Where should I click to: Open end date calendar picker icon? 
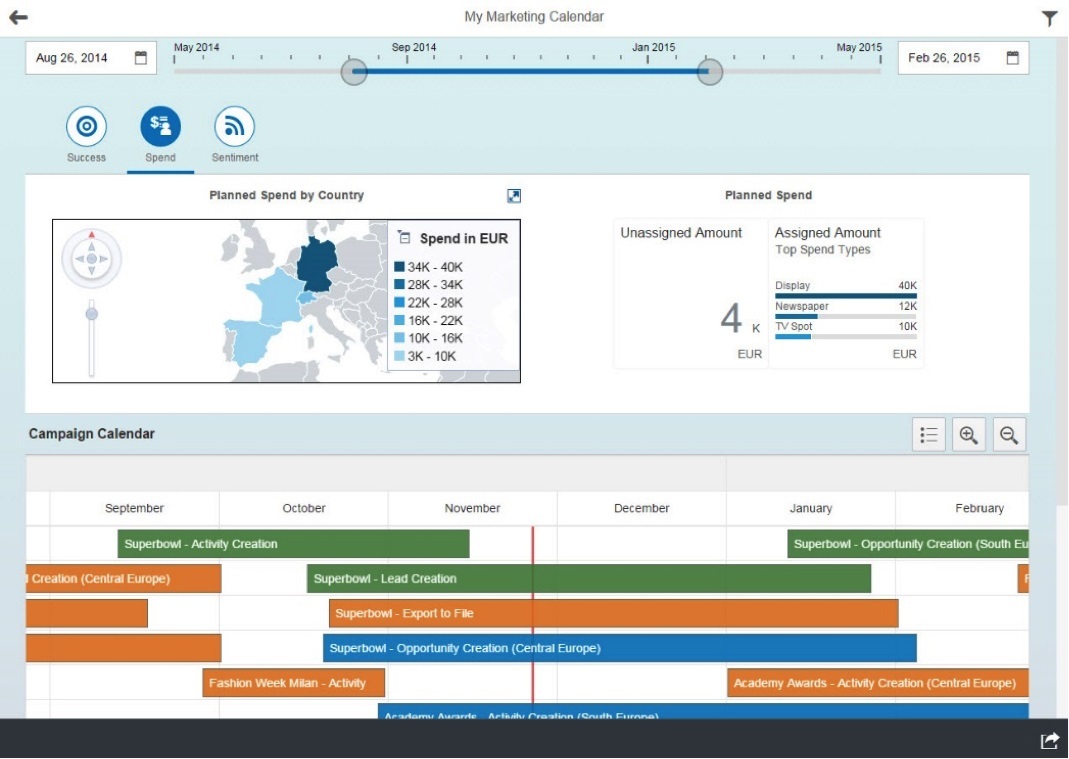pos(1012,58)
